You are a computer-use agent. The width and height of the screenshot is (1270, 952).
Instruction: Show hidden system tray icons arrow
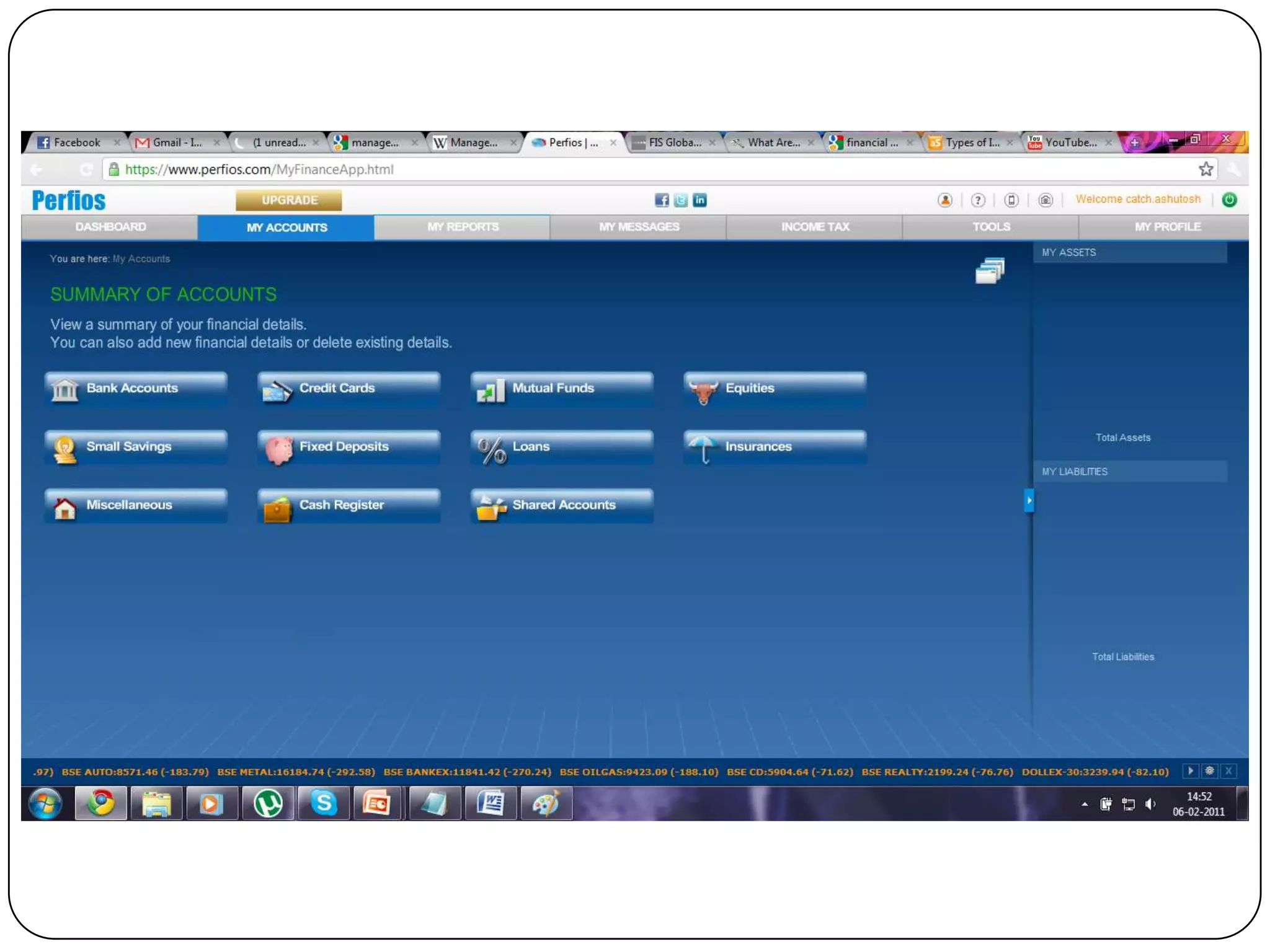pyautogui.click(x=1085, y=804)
